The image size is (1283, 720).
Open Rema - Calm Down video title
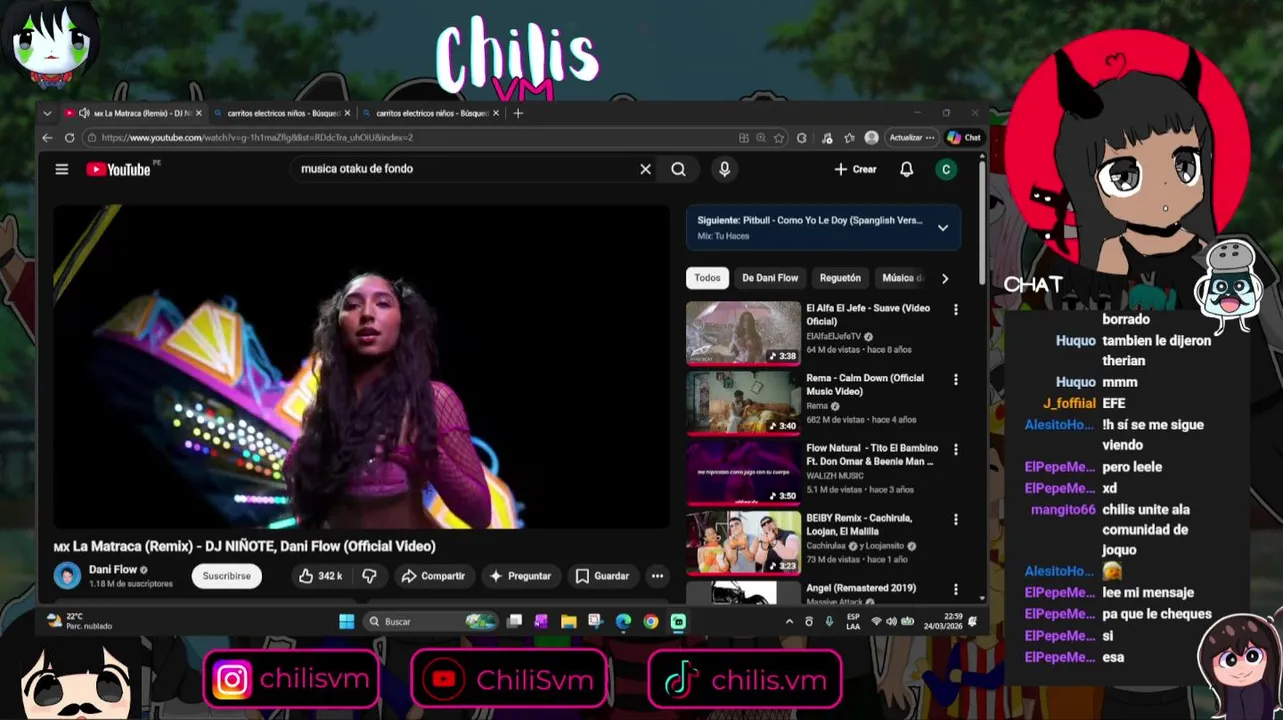pyautogui.click(x=865, y=384)
